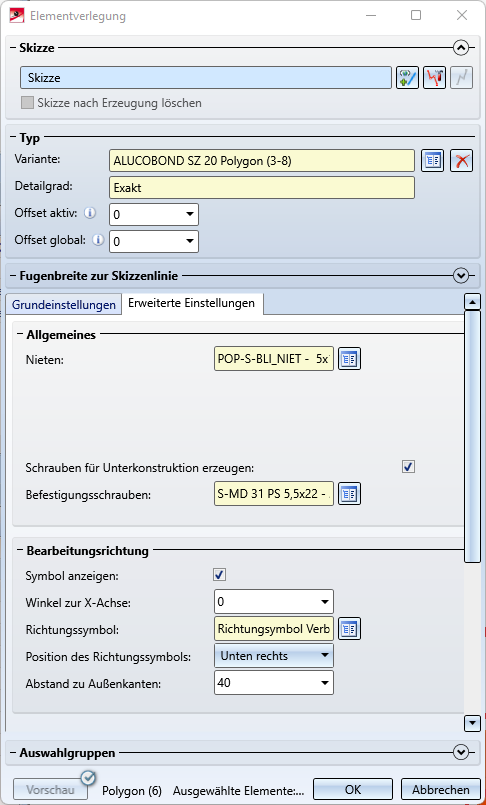This screenshot has height=805, width=486.
Task: Click info icon beside Offset global
Action: (x=98, y=240)
